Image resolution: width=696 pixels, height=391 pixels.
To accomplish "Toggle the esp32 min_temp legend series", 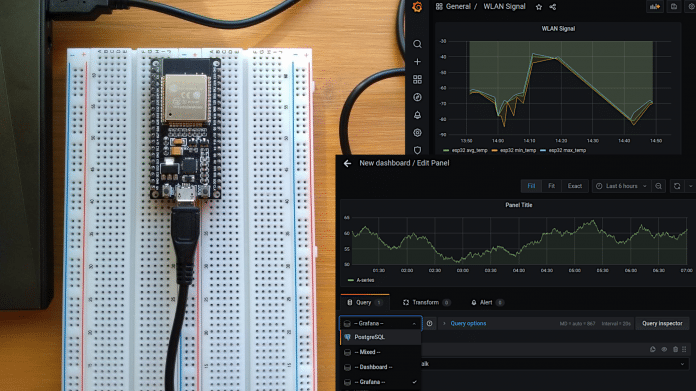I will tap(514, 150).
